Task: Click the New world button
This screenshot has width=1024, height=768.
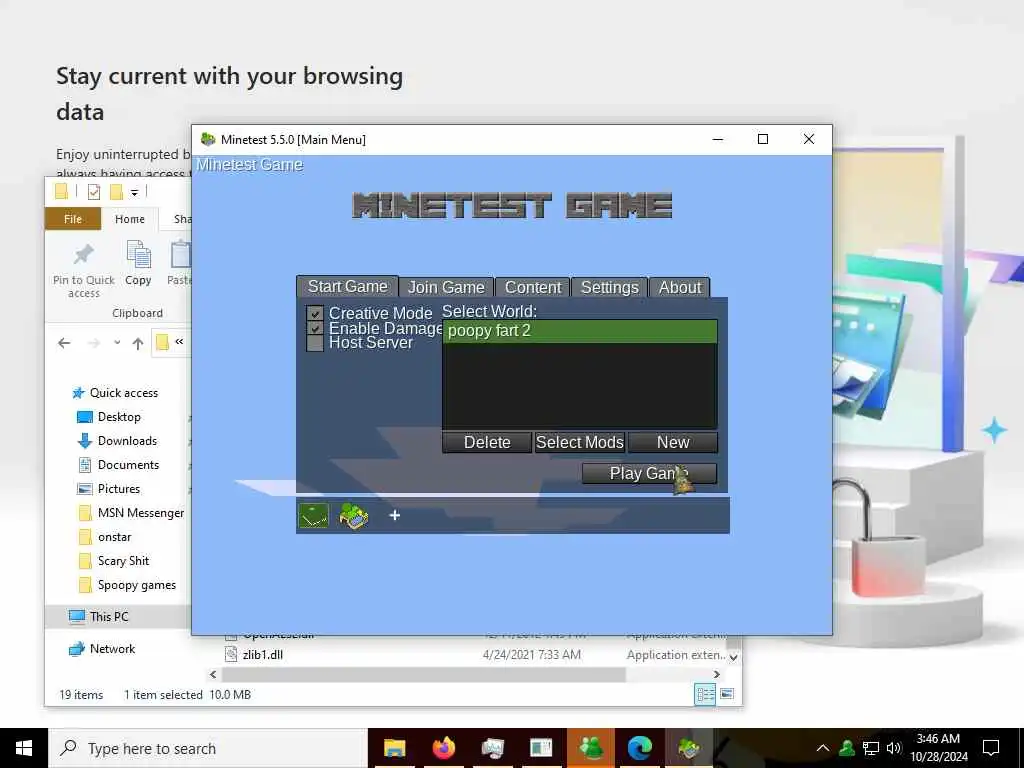Action: 673,442
